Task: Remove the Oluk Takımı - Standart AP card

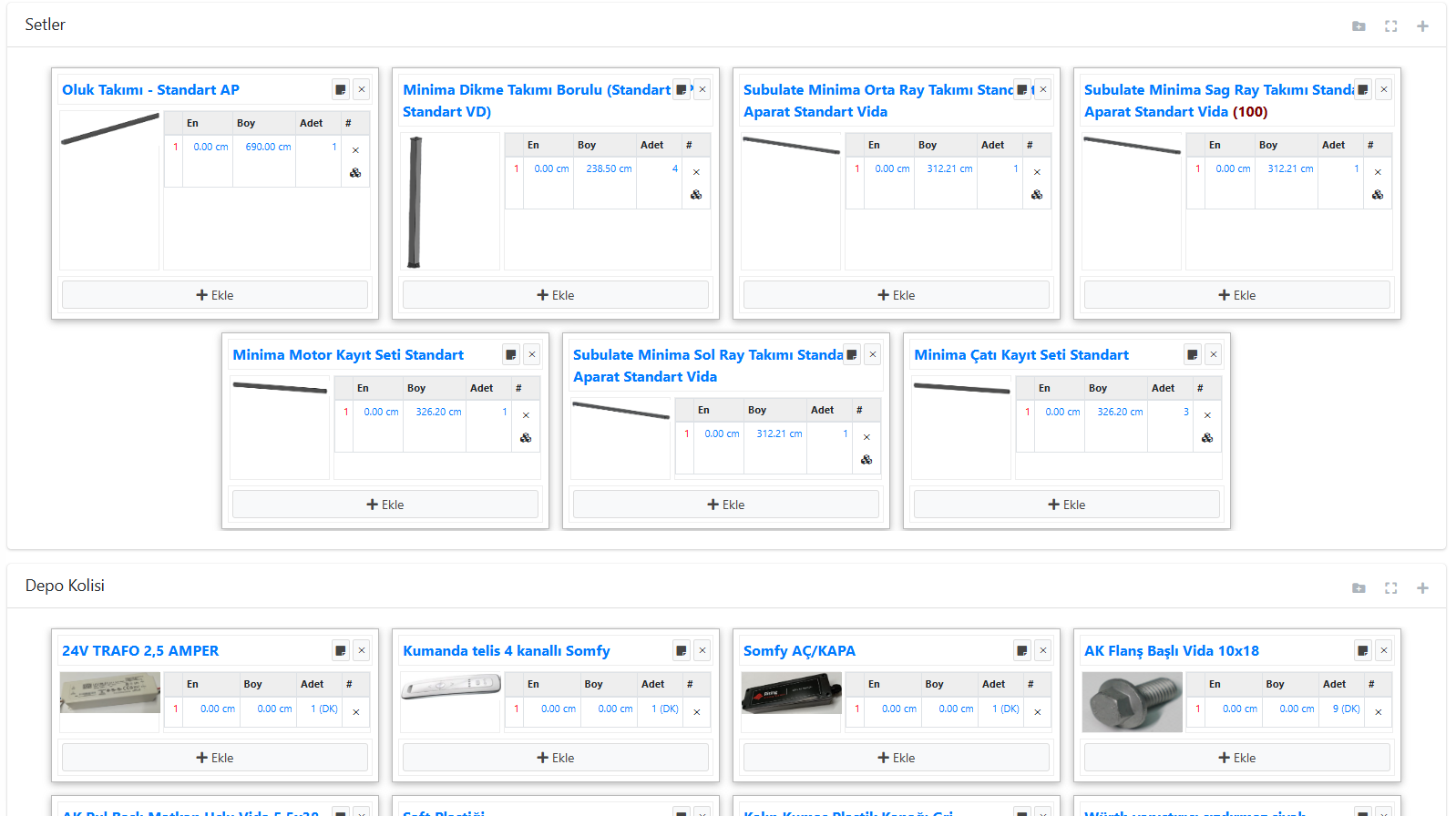Action: (362, 90)
